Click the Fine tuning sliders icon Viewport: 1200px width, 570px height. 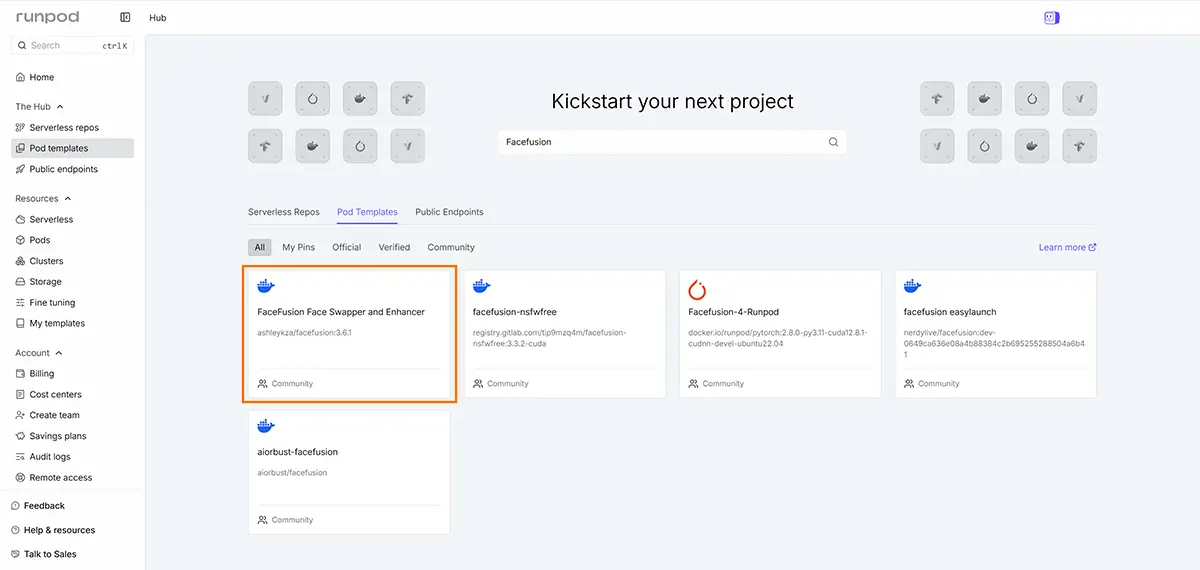pyautogui.click(x=20, y=302)
